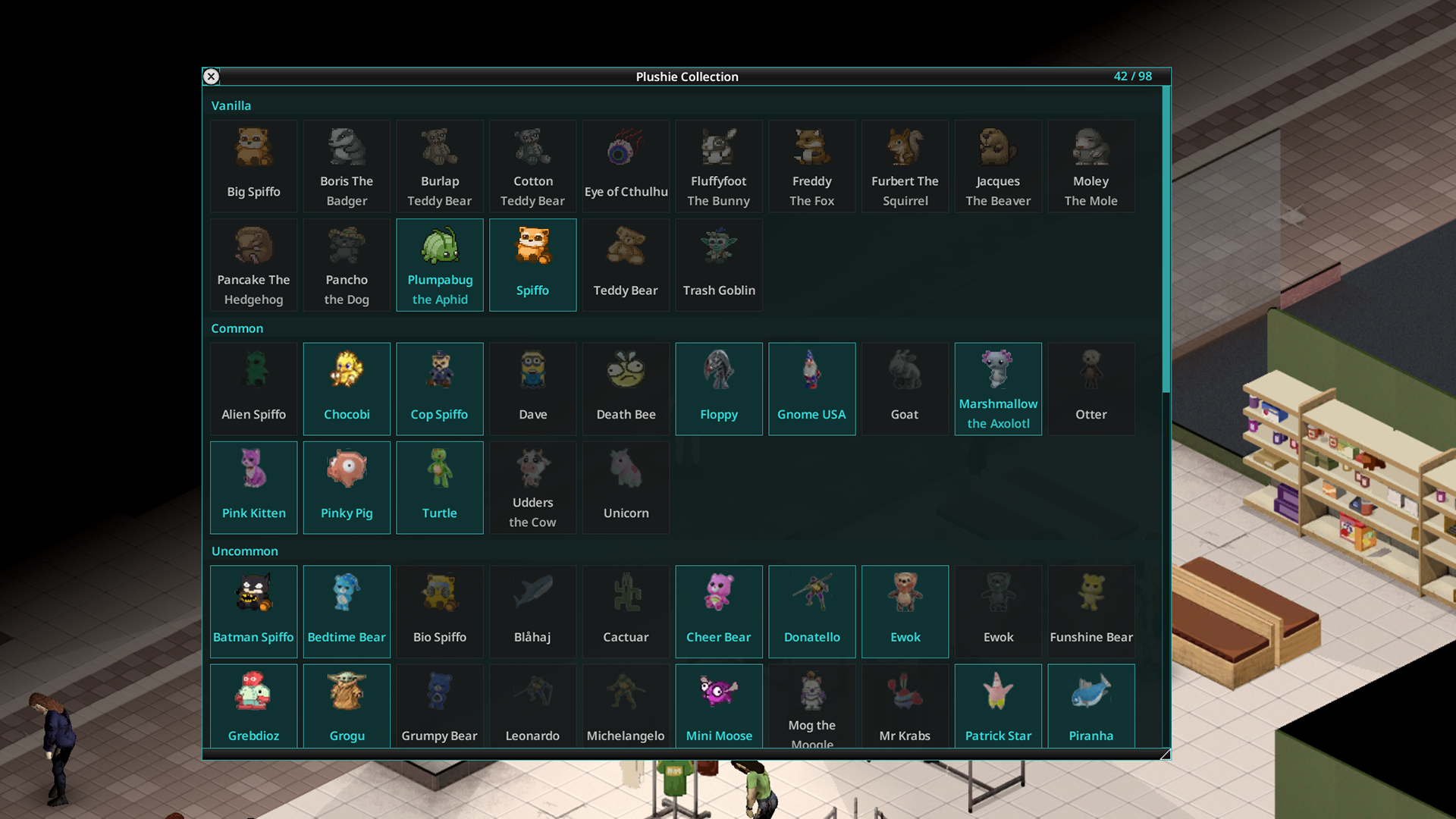Click the Trash Goblin plushie

coord(719,265)
